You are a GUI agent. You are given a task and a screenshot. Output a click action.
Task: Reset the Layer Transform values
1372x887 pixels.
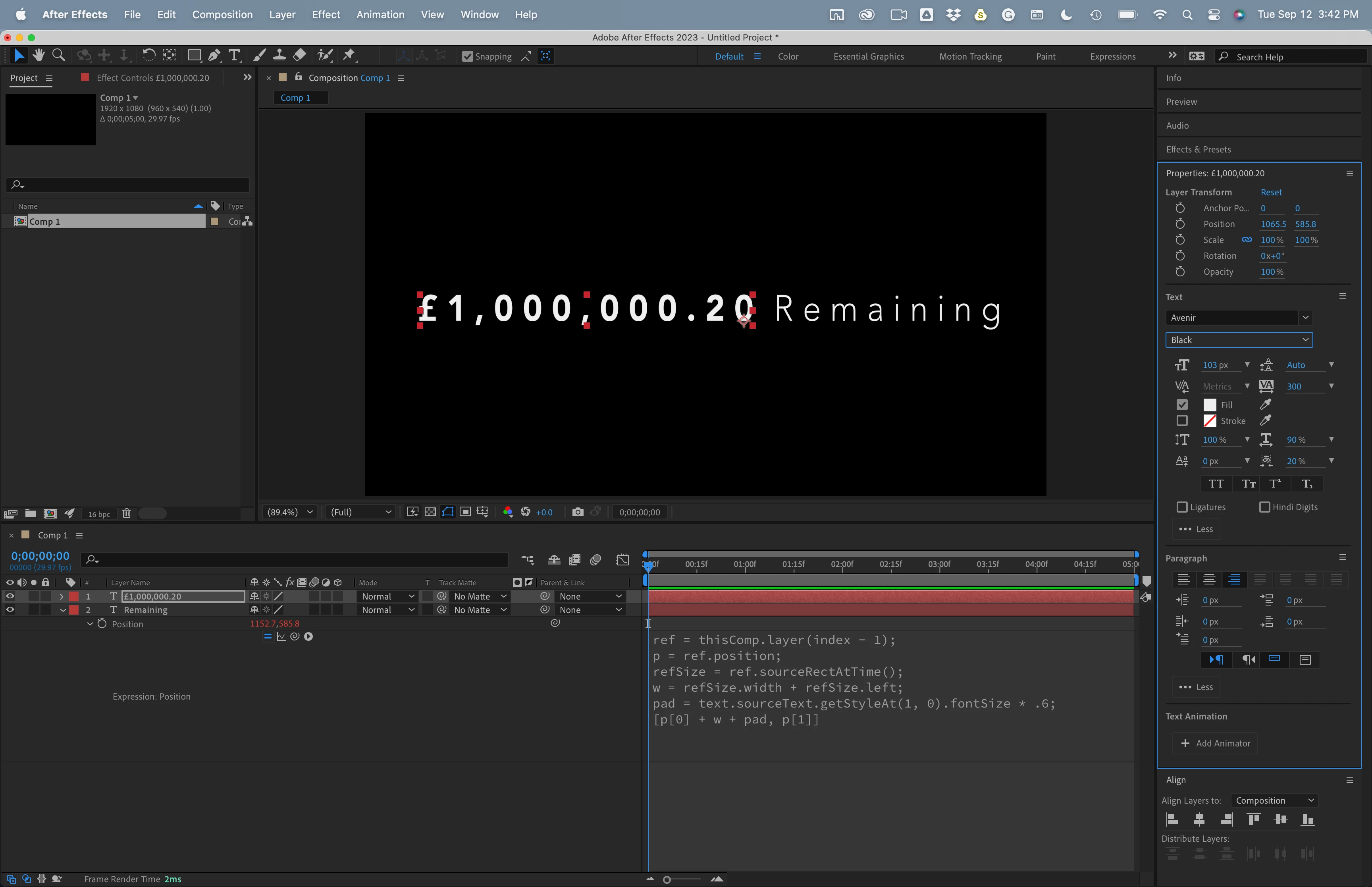(x=1271, y=193)
